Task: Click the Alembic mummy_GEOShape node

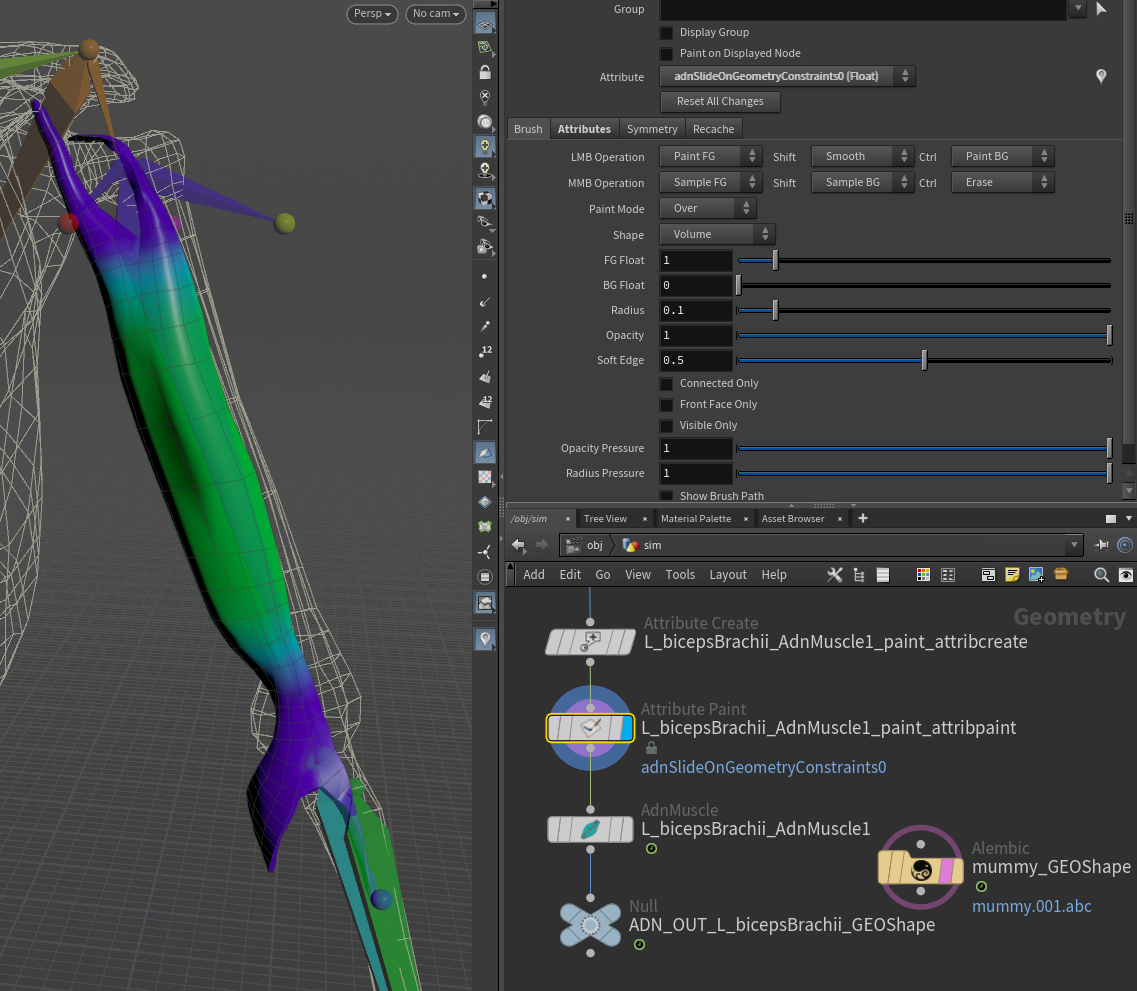Action: coord(920,868)
